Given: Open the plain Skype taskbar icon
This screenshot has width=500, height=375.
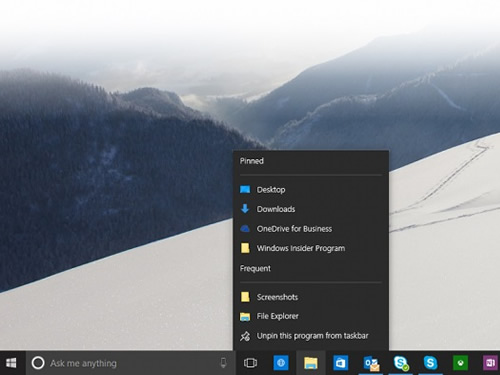Looking at the screenshot, I should point(430,363).
